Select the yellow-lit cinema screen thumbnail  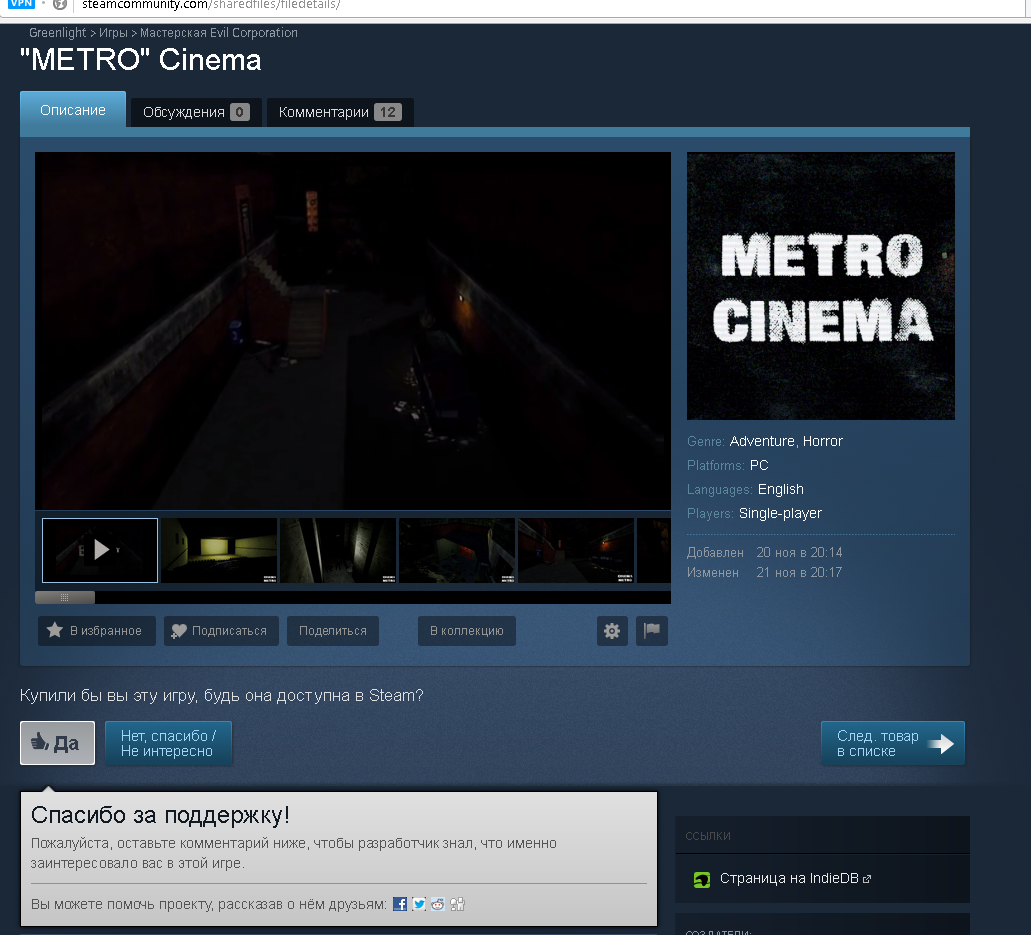pos(219,550)
